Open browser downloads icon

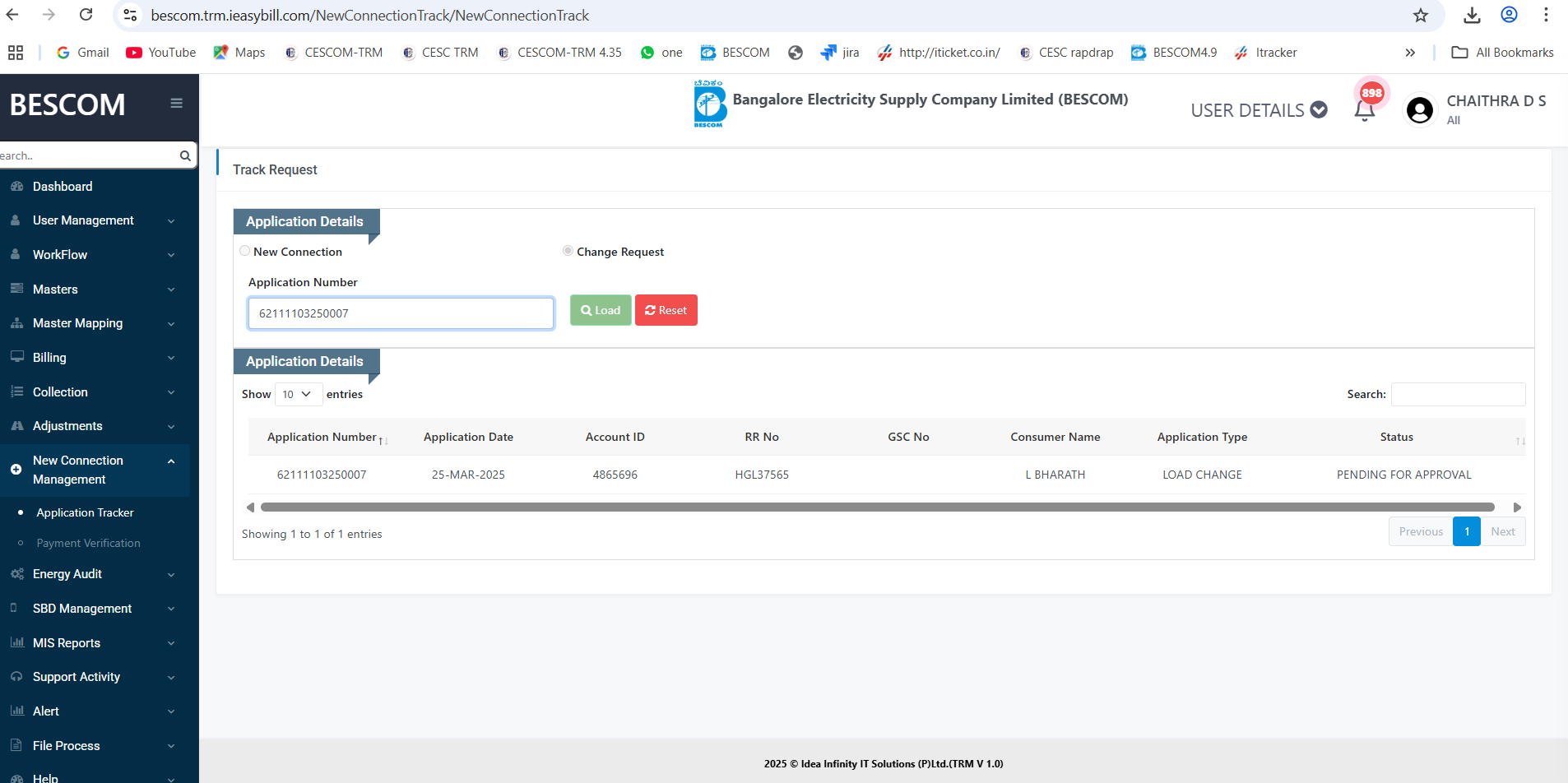tap(1473, 15)
